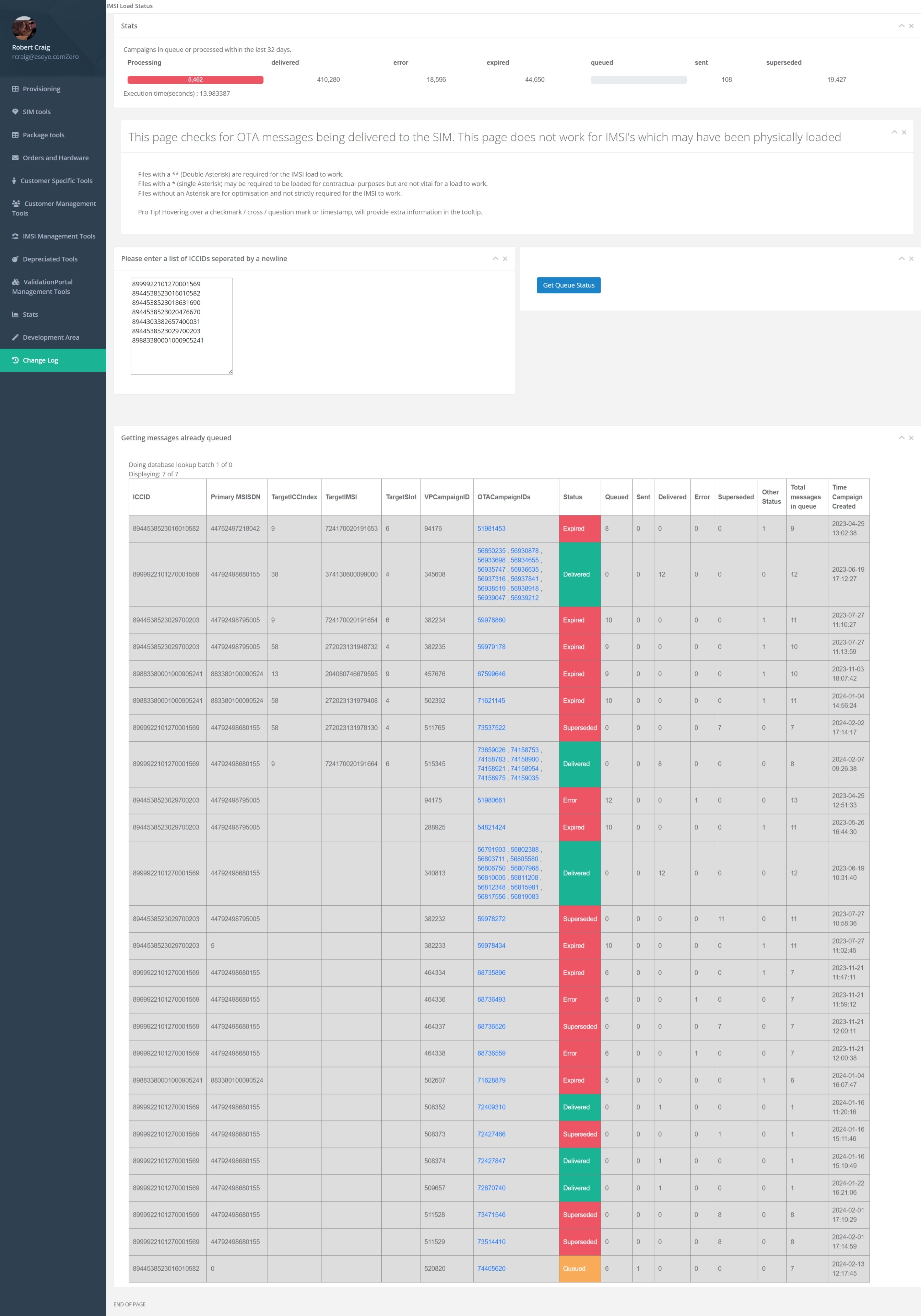
Task: Collapse the Getting messages already queued panel
Action: [x=901, y=438]
